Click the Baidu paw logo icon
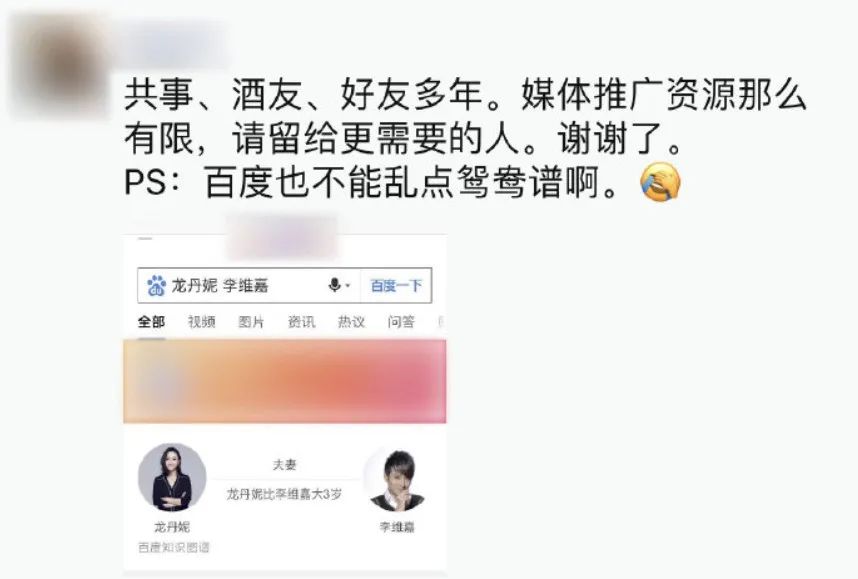The width and height of the screenshot is (858, 579). click(156, 286)
